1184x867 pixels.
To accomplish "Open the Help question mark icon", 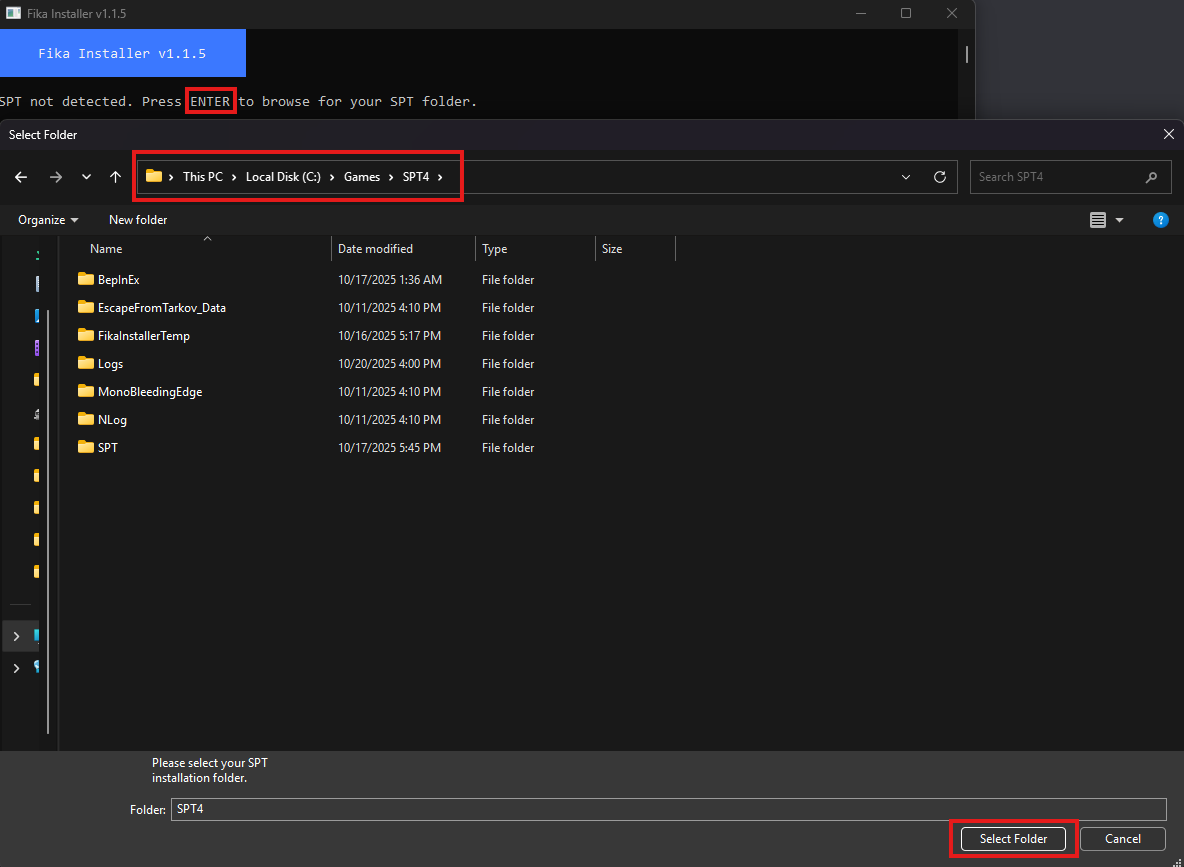I will tap(1160, 220).
